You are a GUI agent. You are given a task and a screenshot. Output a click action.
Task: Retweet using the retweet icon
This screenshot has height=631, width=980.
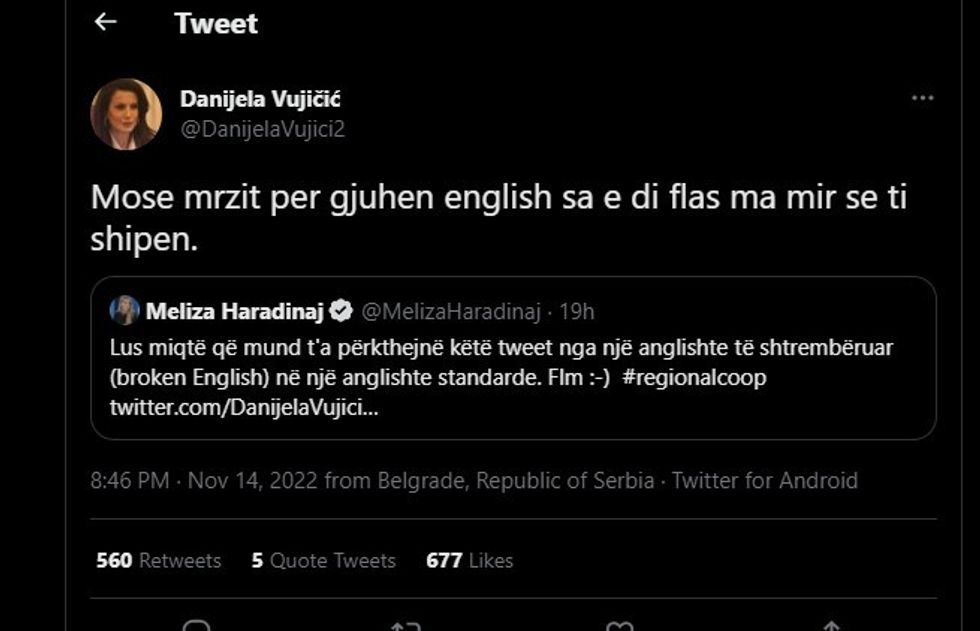pyautogui.click(x=405, y=626)
